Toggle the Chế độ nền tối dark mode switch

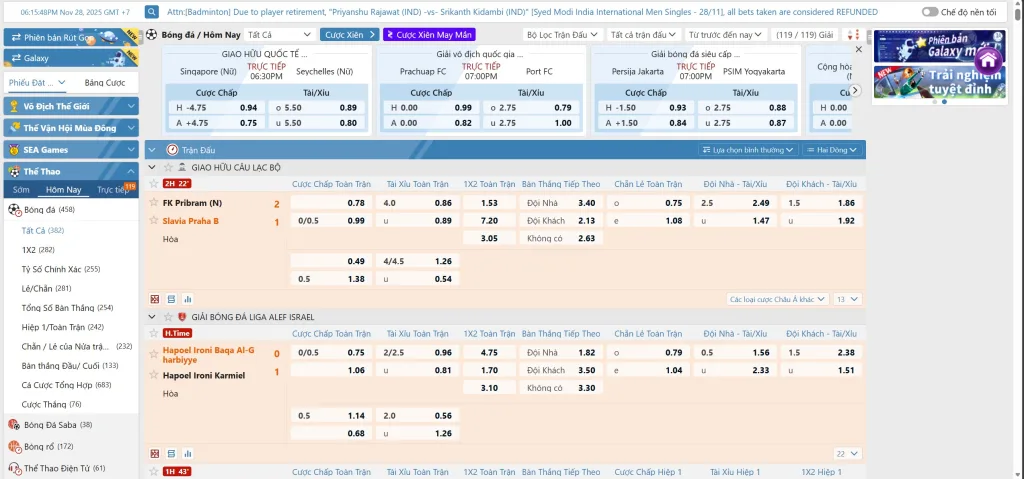coord(931,12)
